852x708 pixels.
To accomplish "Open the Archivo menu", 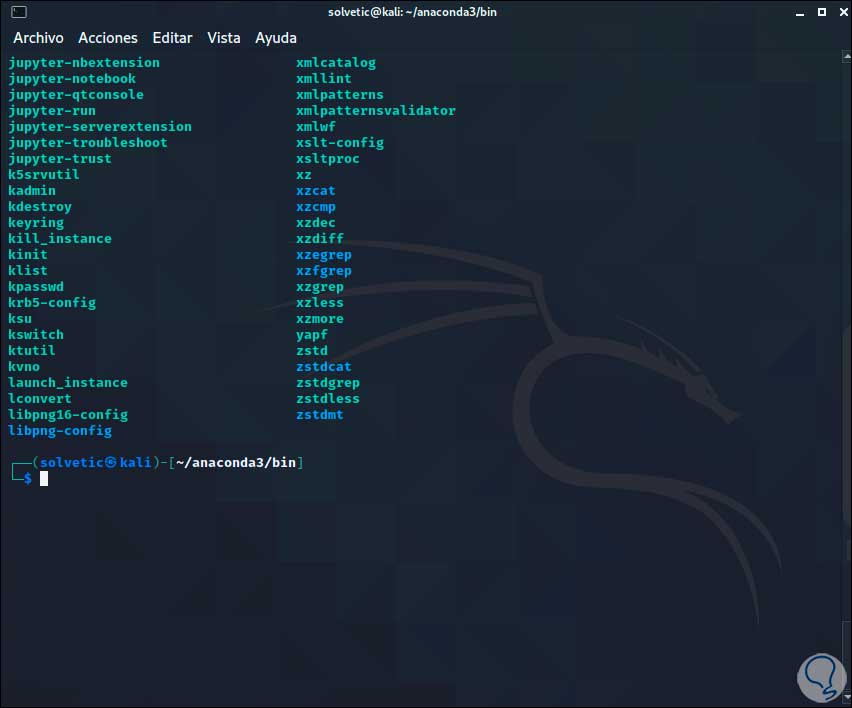I will 38,38.
